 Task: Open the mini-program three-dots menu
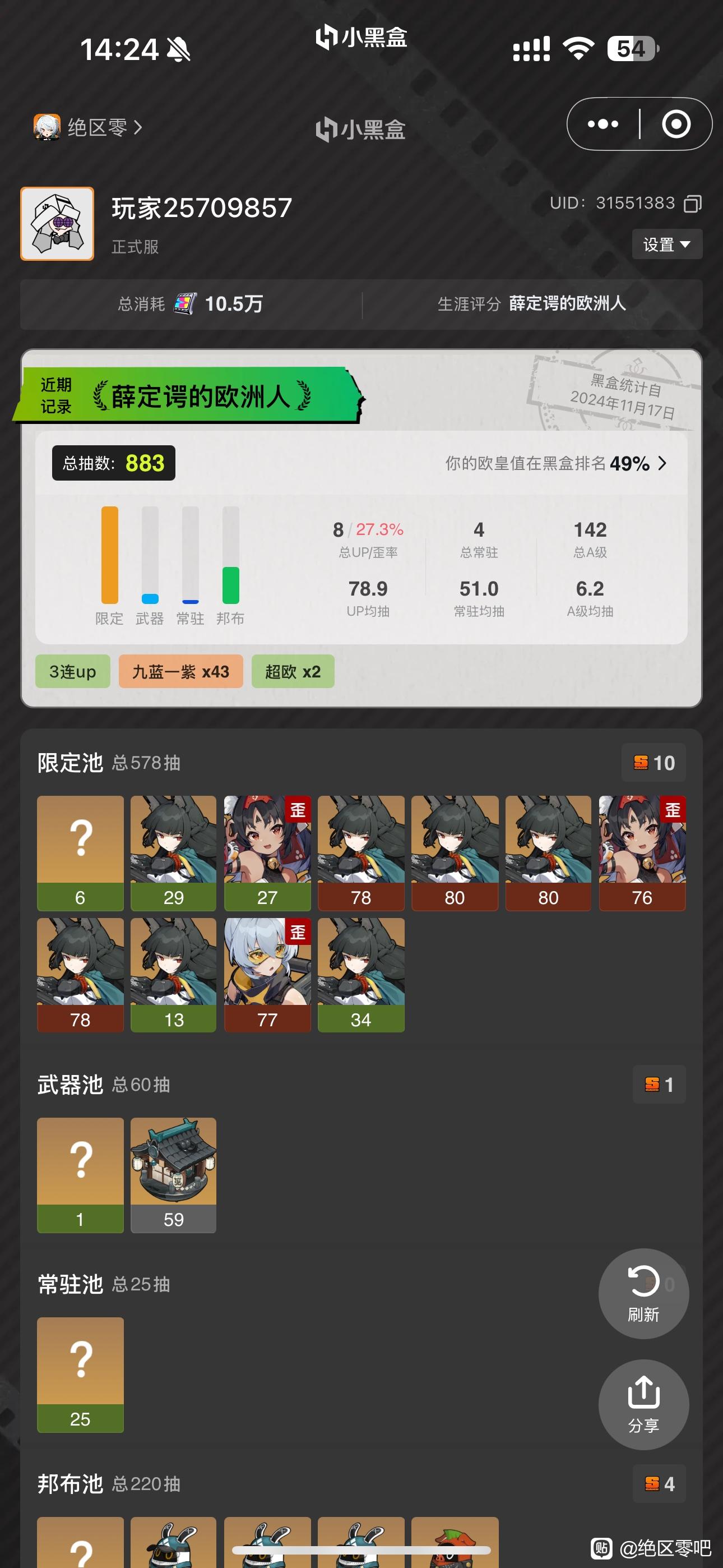[602, 124]
